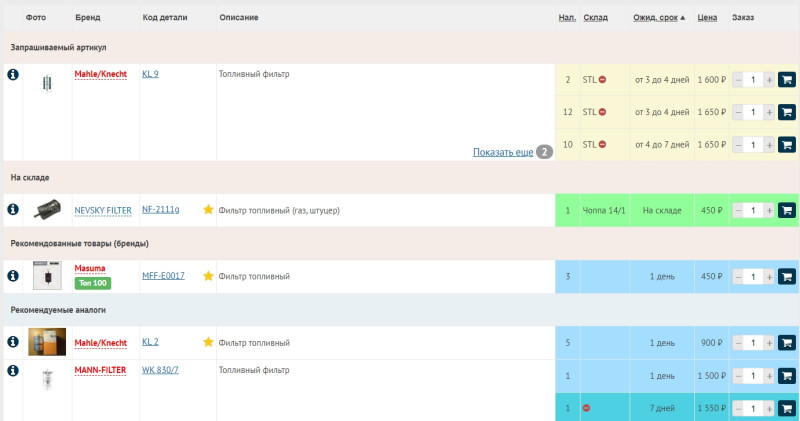Increase quantity for NEVSKY FILTER row

tap(769, 210)
